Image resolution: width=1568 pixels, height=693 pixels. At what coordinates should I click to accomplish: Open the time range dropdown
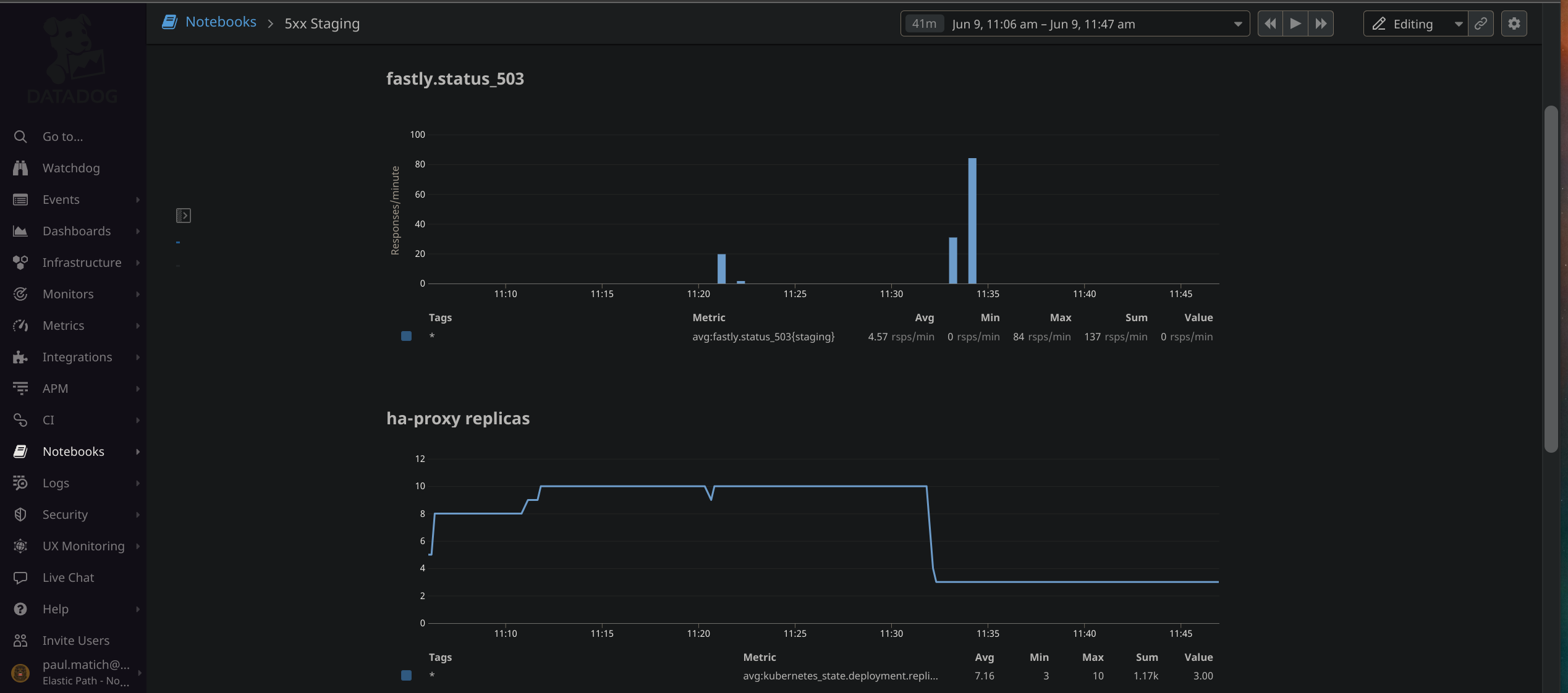pos(1237,24)
